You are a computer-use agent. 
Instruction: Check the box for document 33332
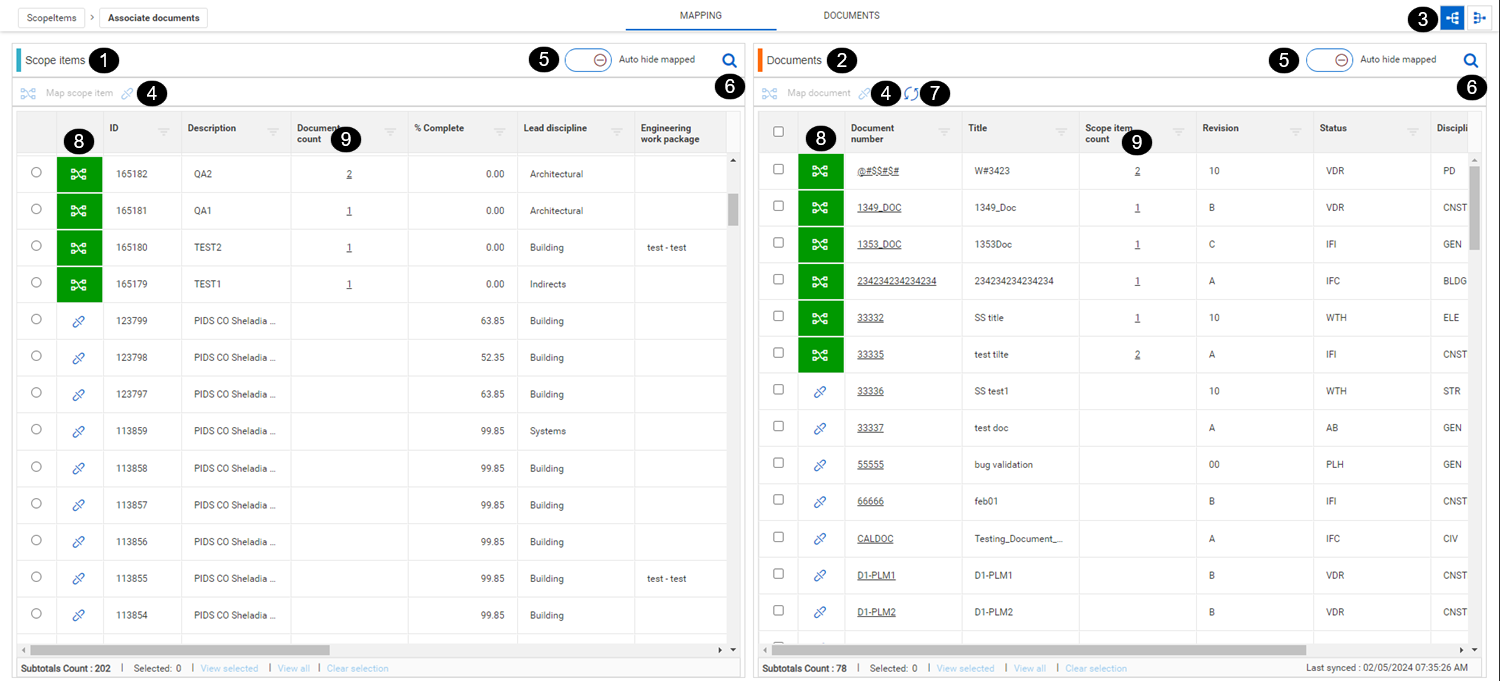[778, 317]
